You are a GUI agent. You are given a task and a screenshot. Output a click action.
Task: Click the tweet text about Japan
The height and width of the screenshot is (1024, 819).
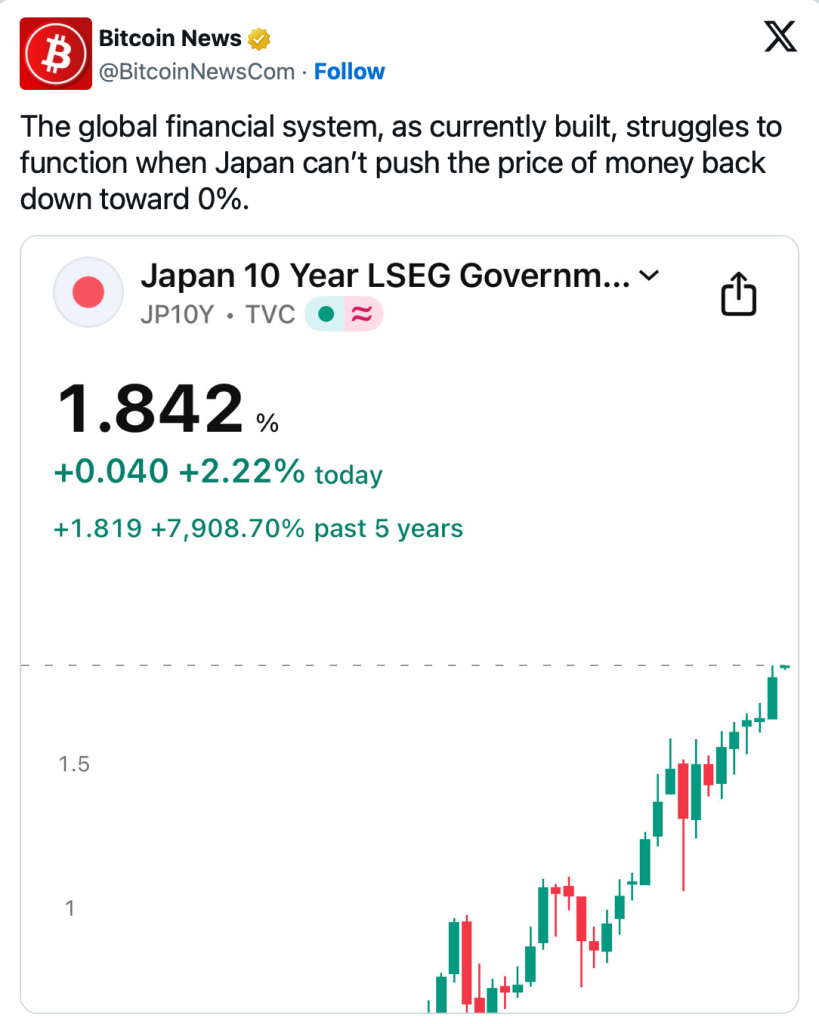400,161
